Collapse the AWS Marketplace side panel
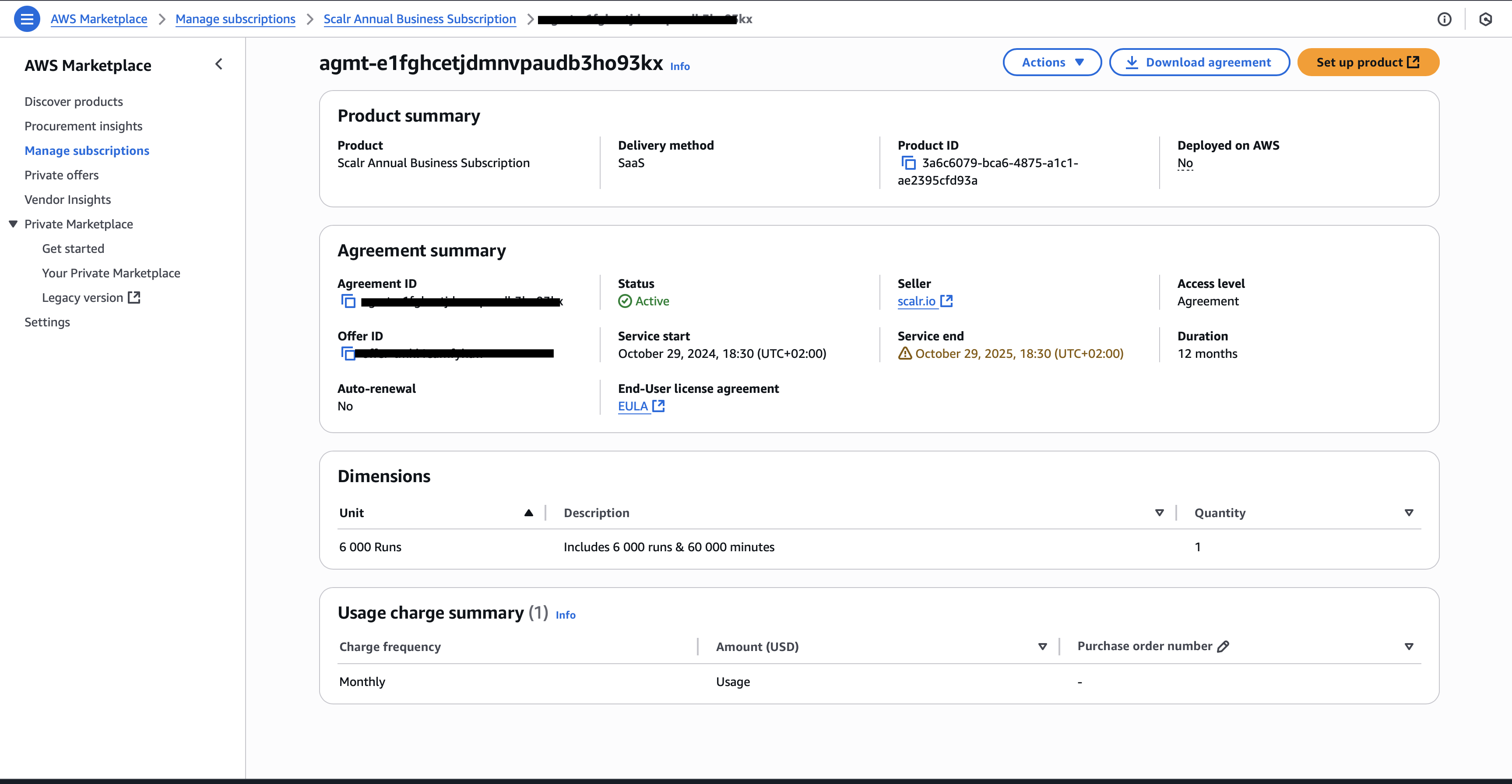The height and width of the screenshot is (784, 1512). (219, 64)
